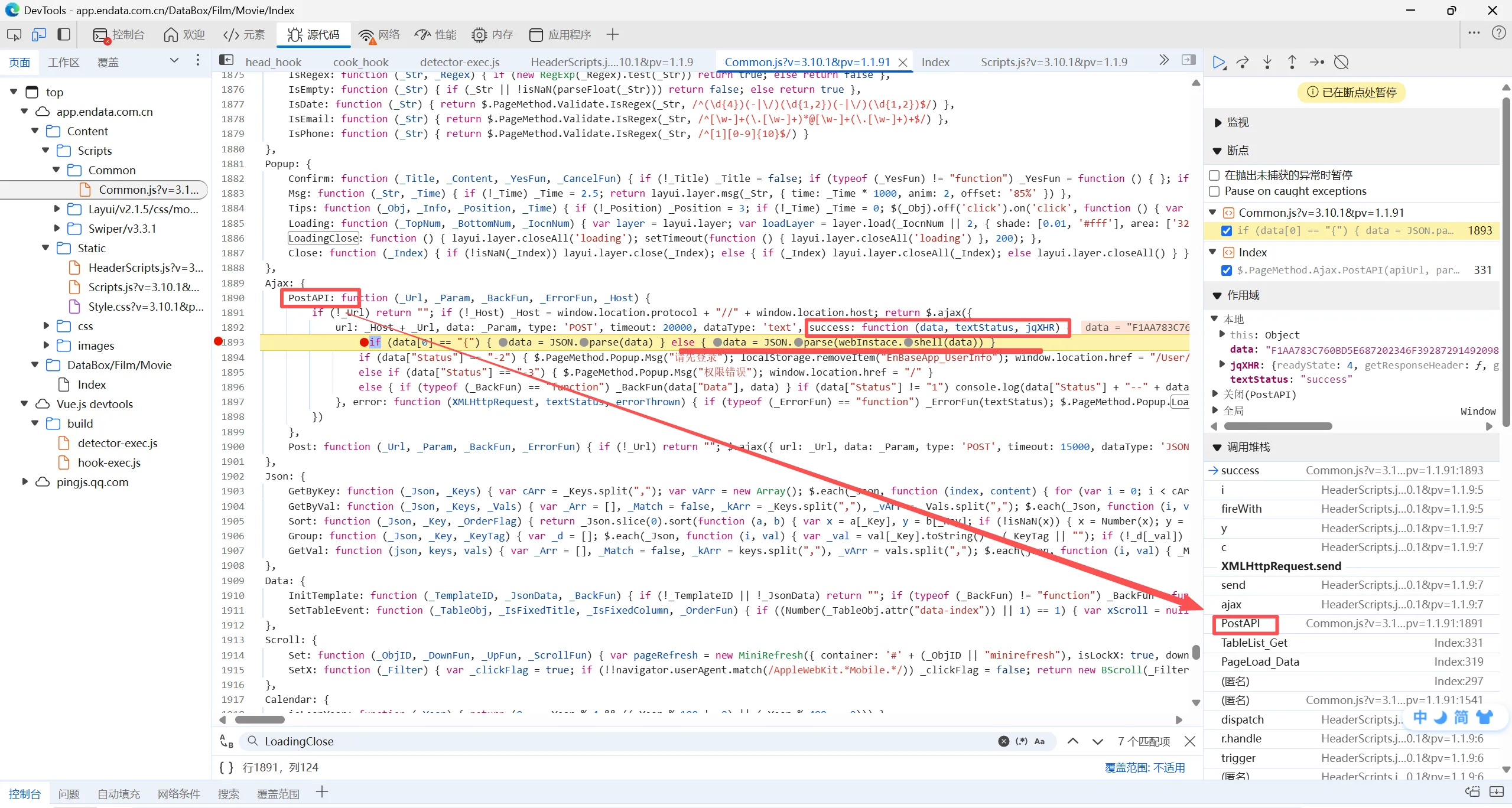The height and width of the screenshot is (808, 1512).
Task: Click the inspect element picker icon
Action: pyautogui.click(x=14, y=35)
